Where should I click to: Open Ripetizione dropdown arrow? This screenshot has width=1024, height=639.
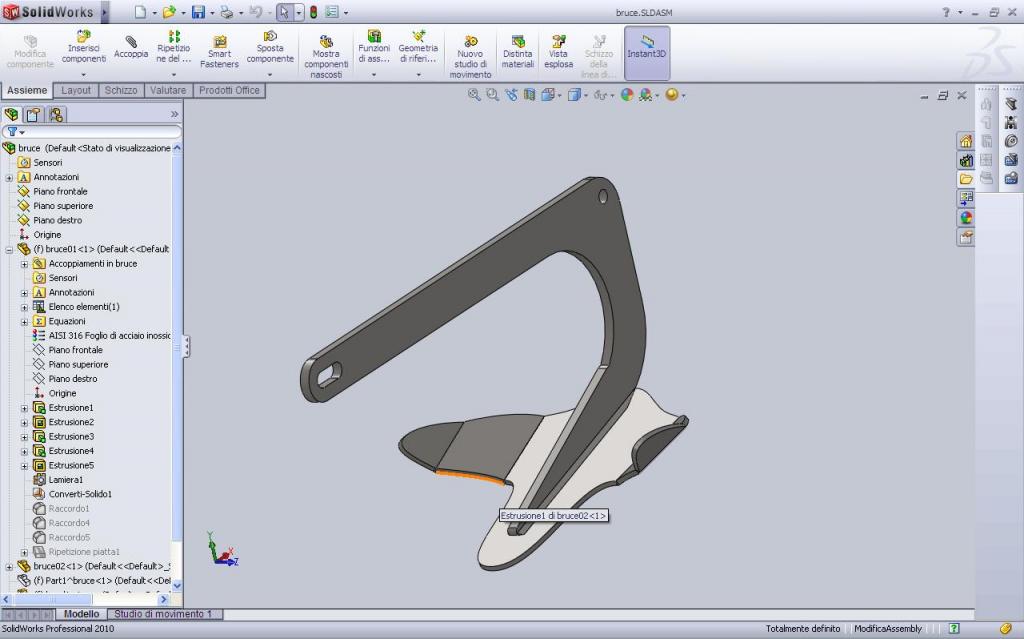point(174,74)
